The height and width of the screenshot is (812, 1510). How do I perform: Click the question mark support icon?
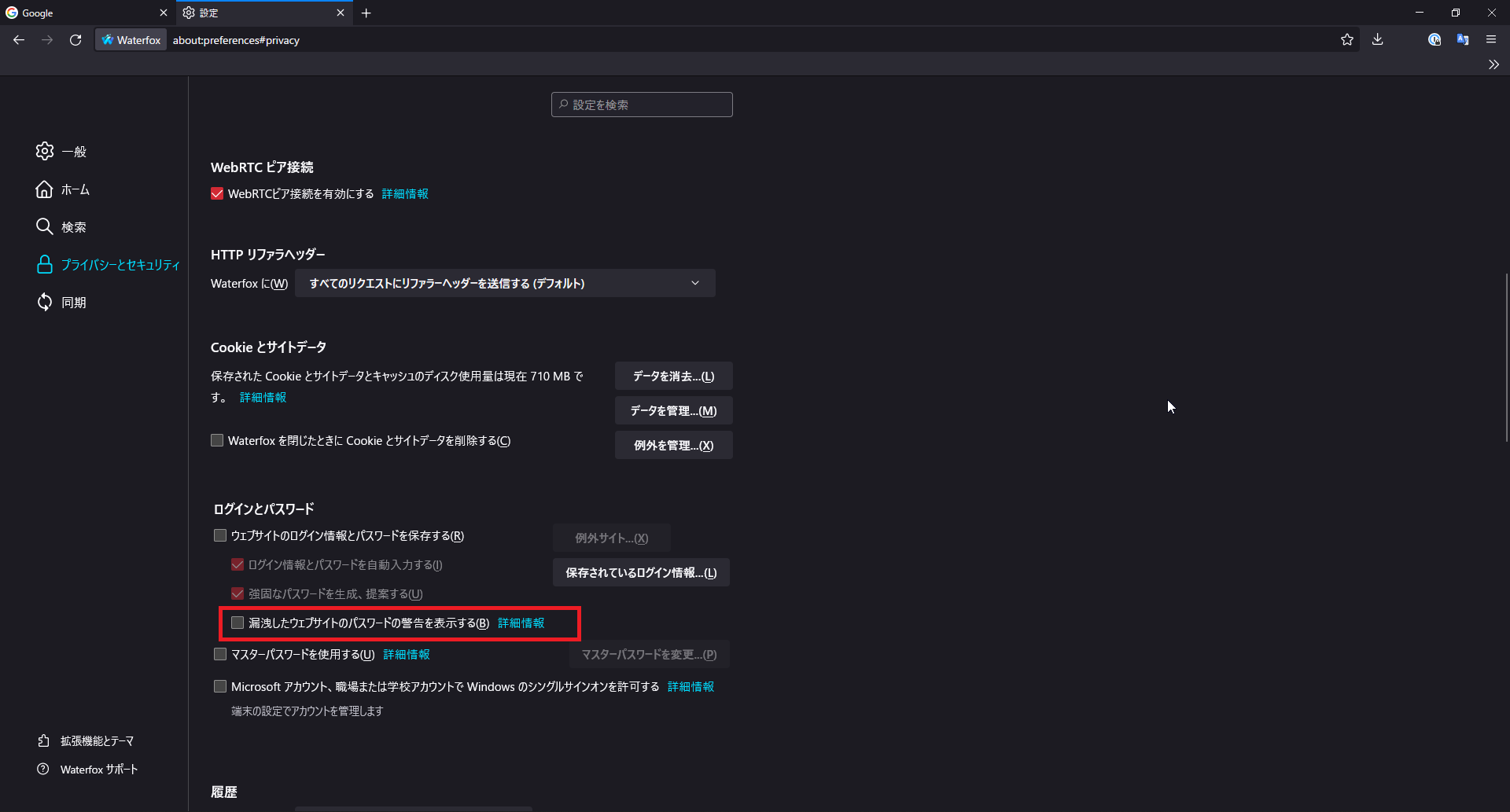43,769
